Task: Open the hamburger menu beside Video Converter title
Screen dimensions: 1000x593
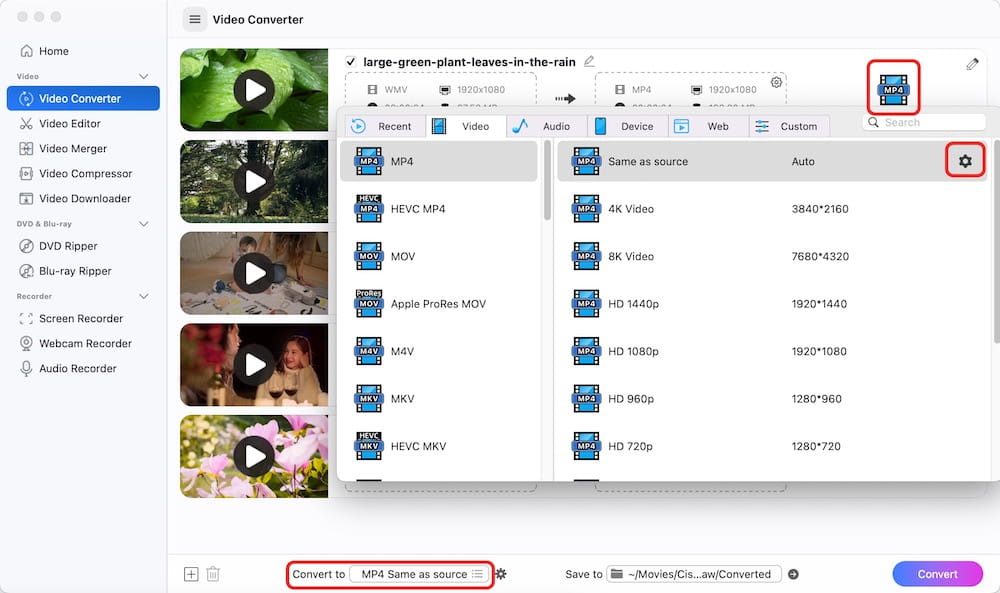Action: (x=195, y=20)
